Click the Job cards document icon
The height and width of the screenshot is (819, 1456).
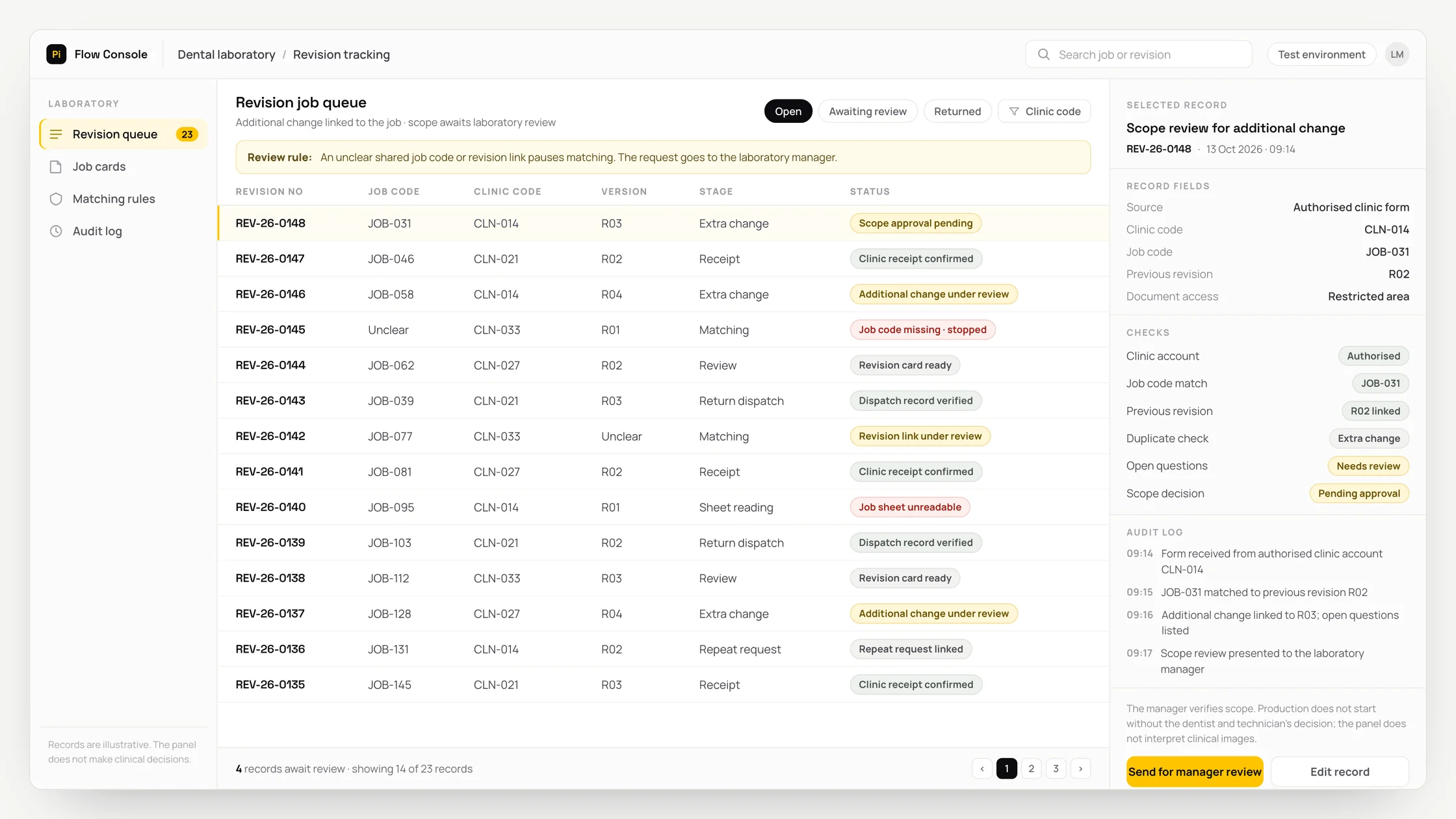point(56,166)
